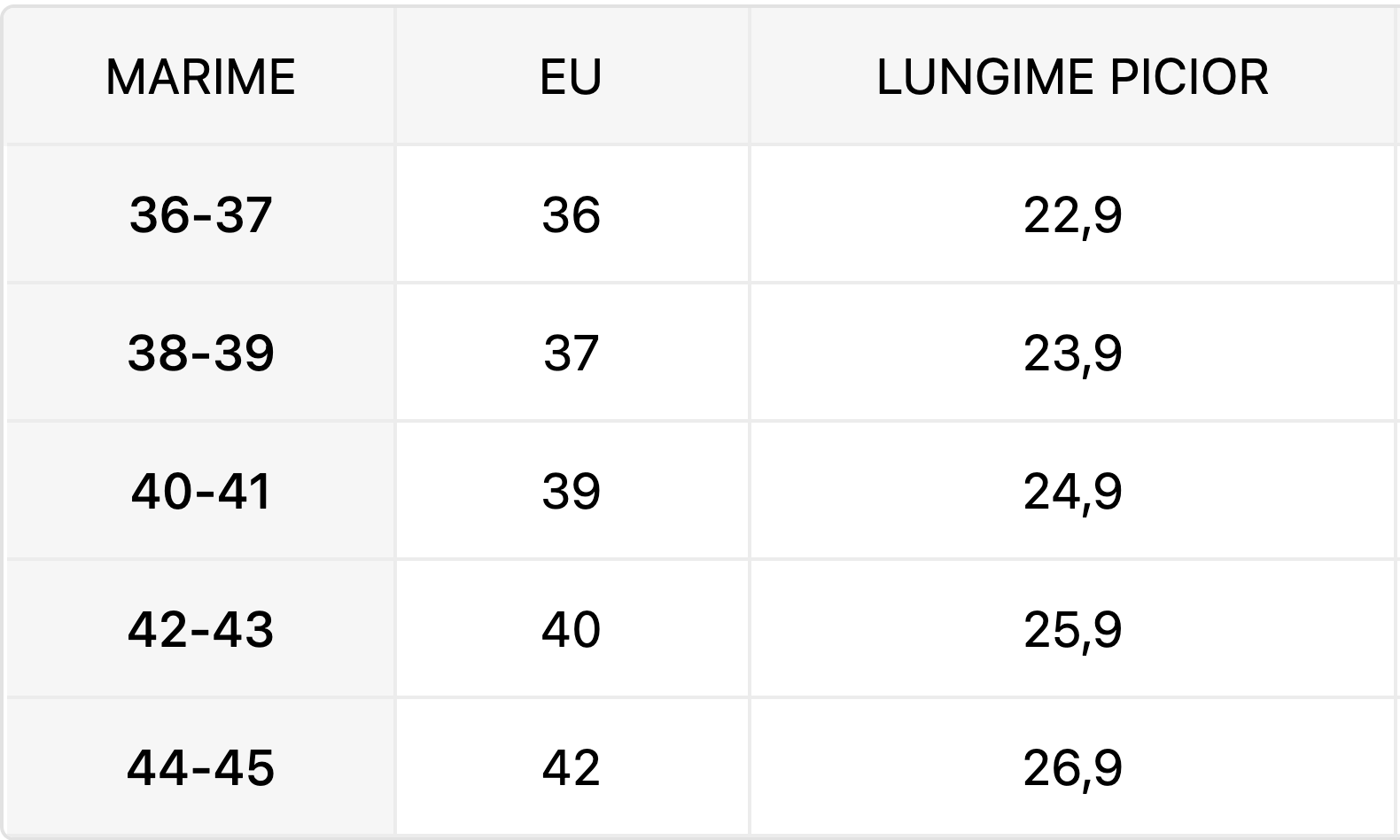Click the foot length 26,9 cell
Viewport: 1400px width, 840px height.
pos(1074,767)
